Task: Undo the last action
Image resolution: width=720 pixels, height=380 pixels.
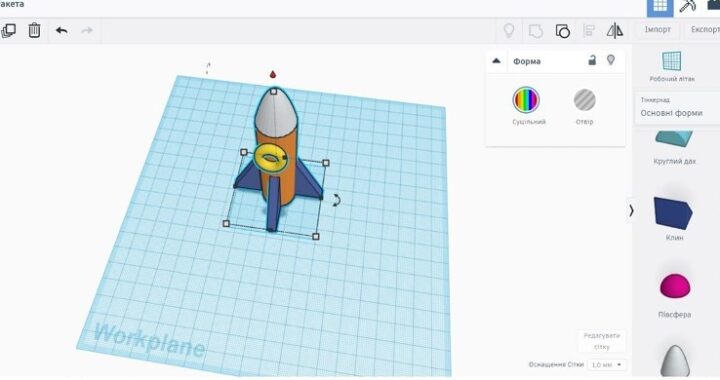Action: [x=62, y=31]
